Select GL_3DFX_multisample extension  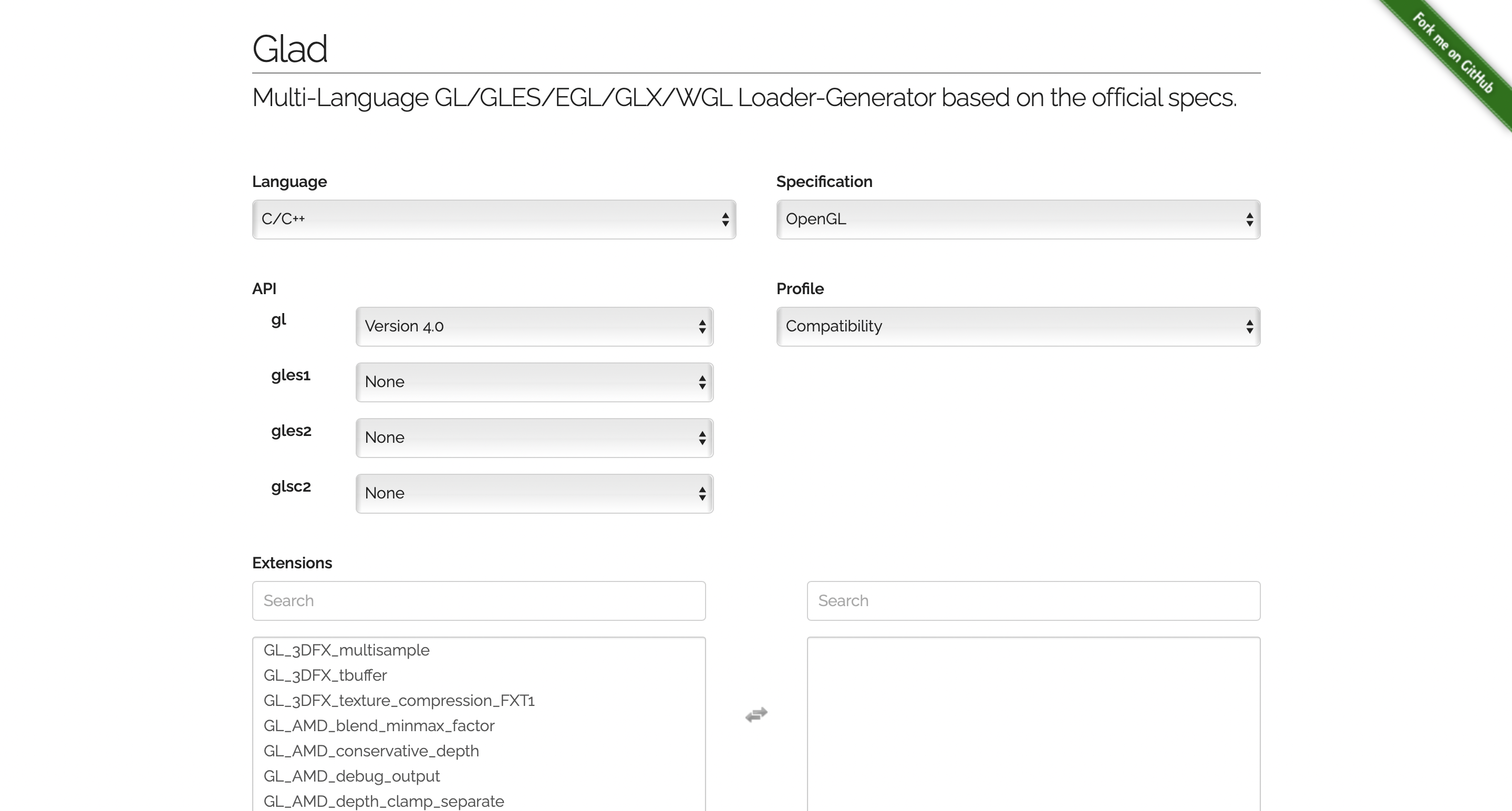point(346,650)
